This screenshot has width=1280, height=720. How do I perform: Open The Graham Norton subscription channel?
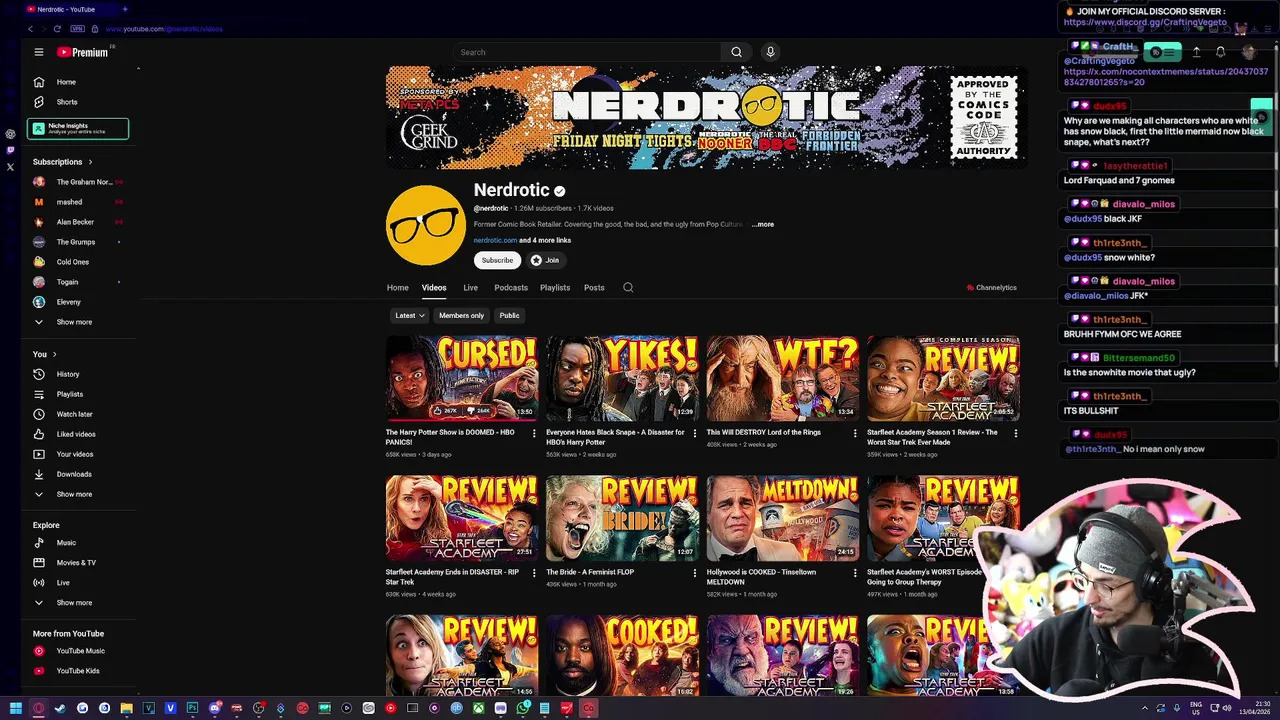[78, 182]
